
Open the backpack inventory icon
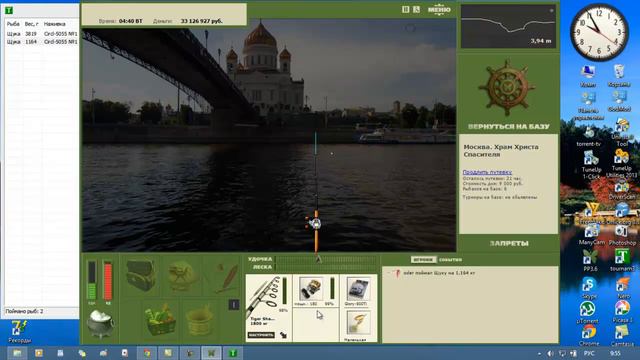click(140, 276)
